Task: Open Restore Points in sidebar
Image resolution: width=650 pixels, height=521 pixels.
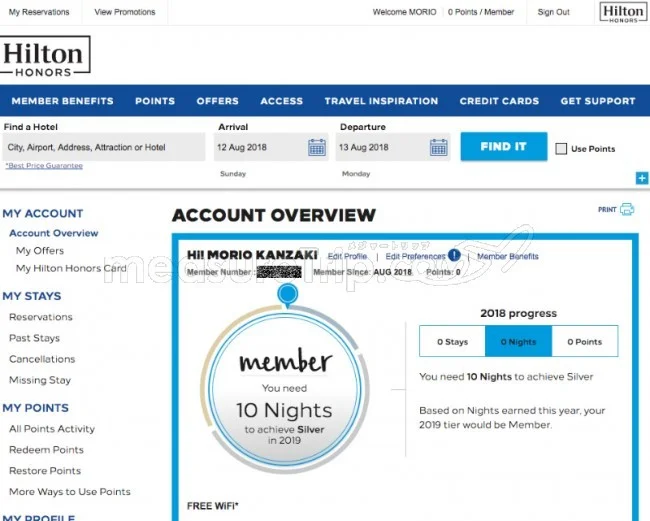Action: click(45, 471)
